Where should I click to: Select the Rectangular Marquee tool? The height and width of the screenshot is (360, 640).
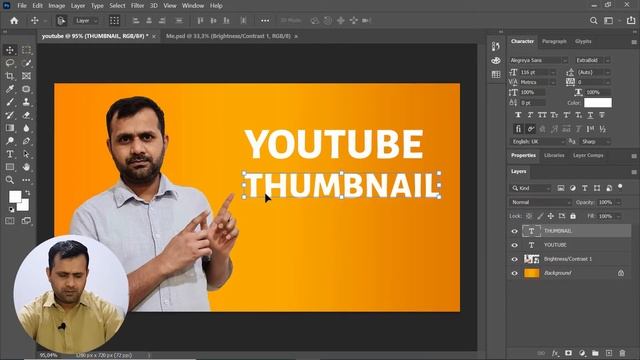tap(26, 50)
